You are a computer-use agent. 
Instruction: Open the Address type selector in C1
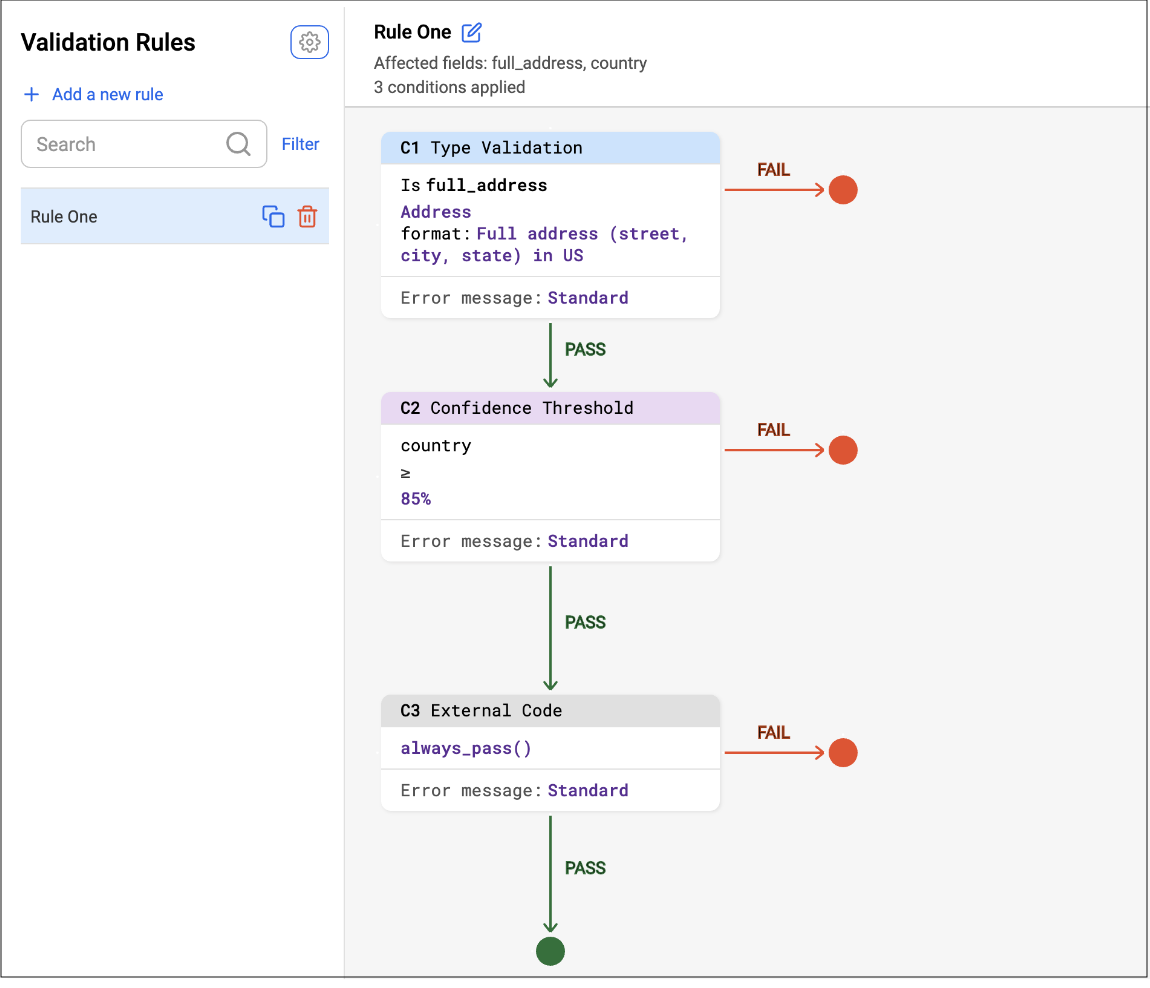(x=436, y=211)
